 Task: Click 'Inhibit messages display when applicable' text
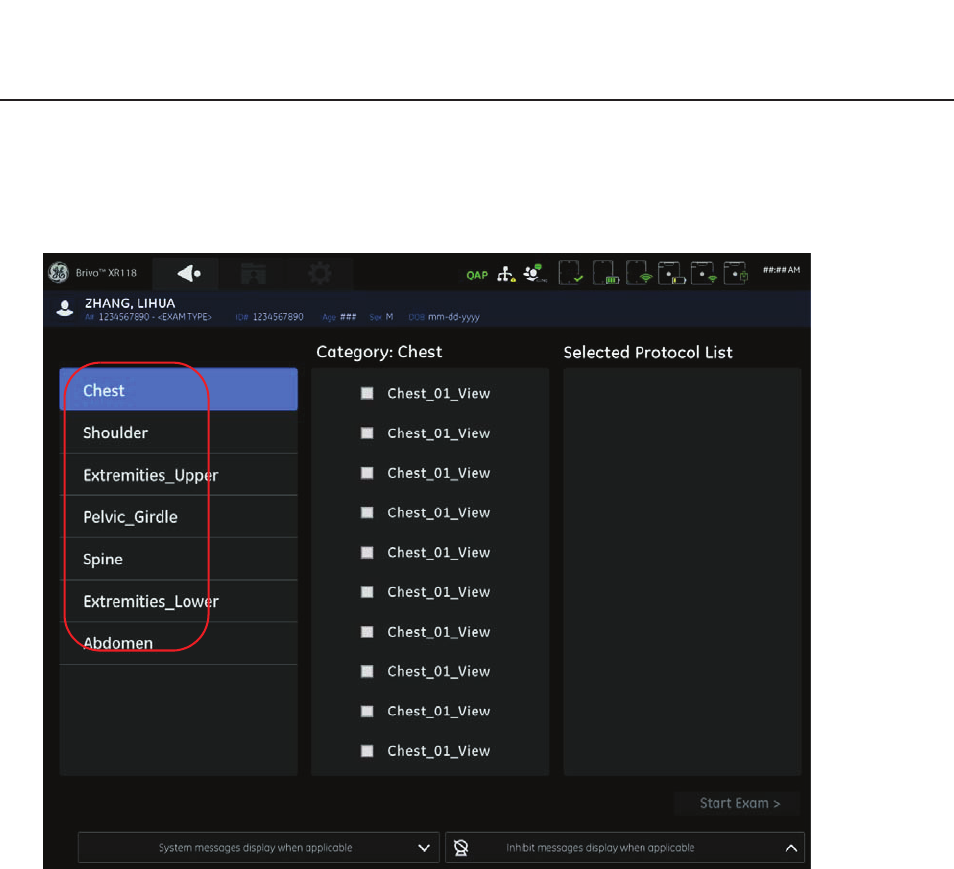pyautogui.click(x=600, y=848)
